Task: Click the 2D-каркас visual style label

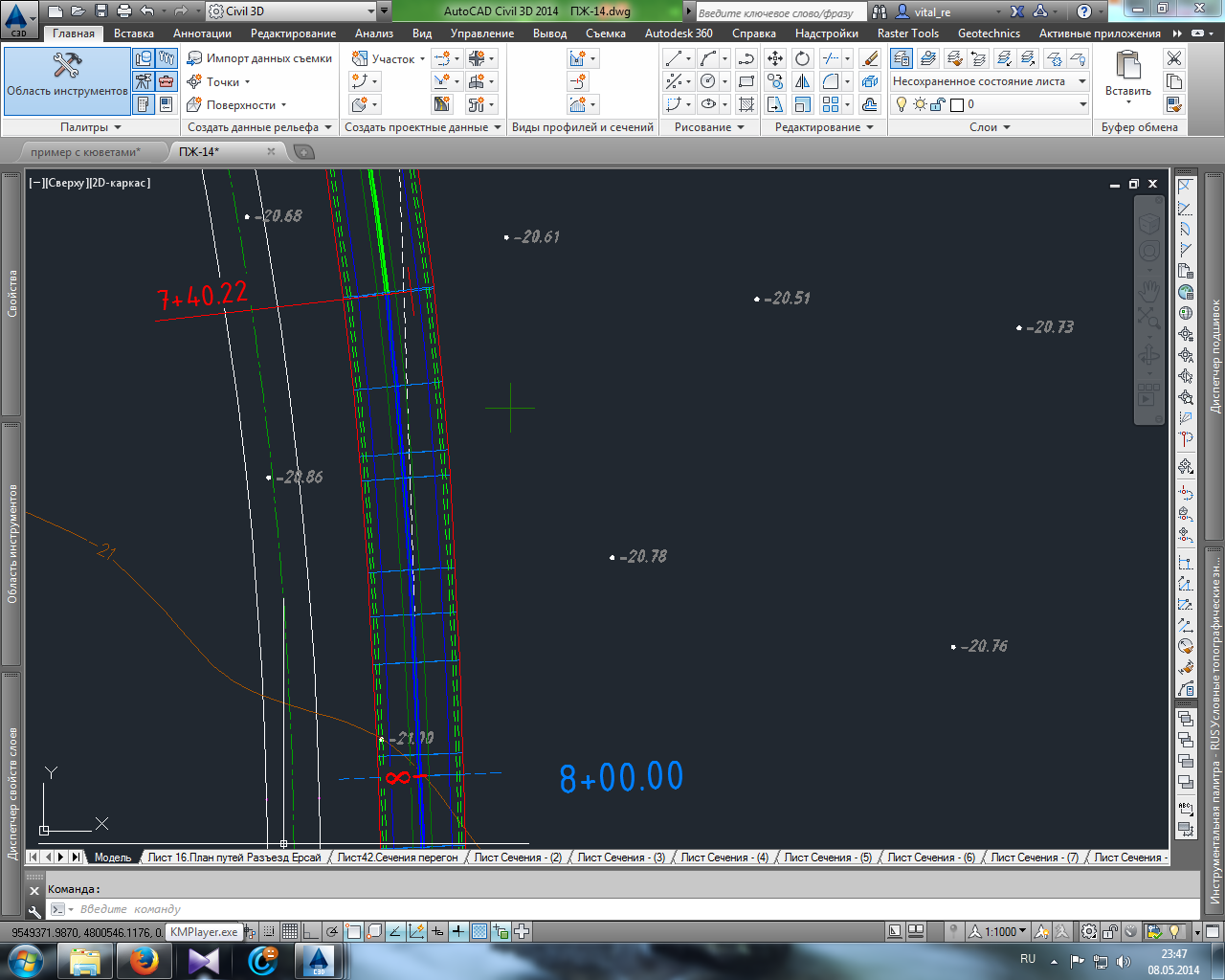Action: point(119,183)
